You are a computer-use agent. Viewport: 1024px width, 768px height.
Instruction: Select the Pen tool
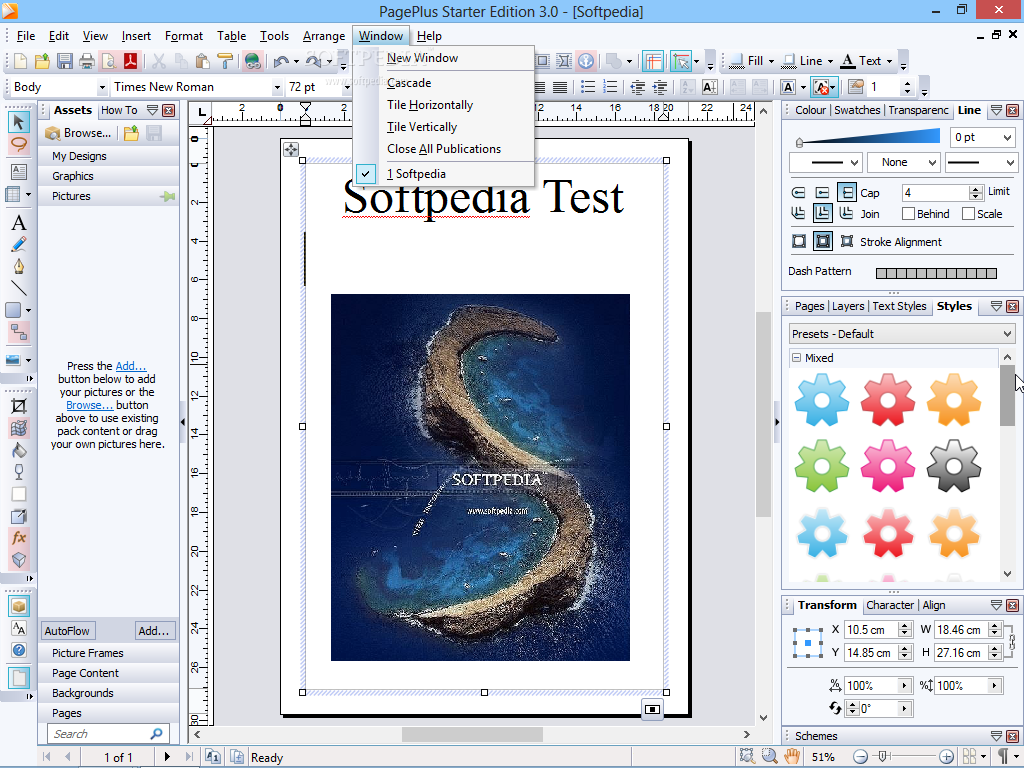click(19, 266)
